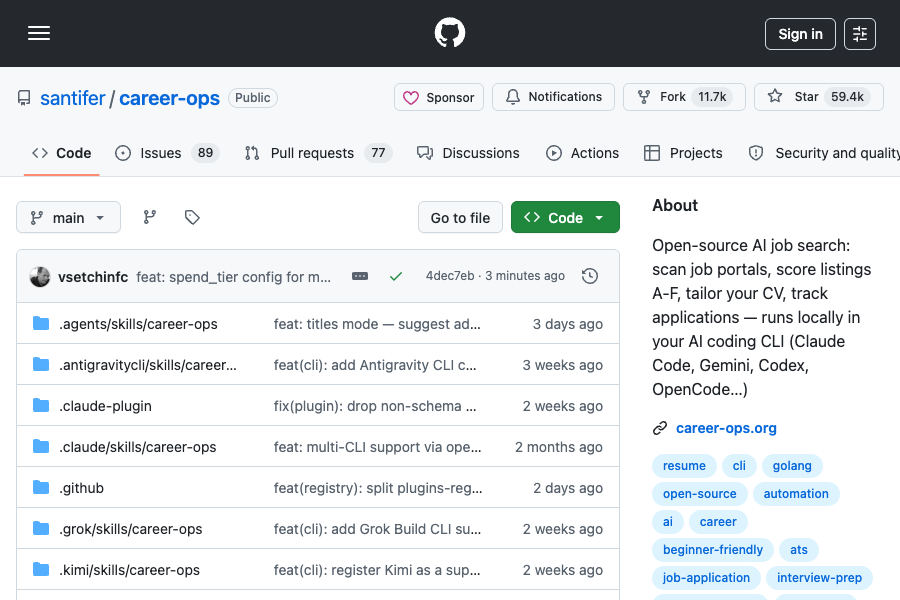Open .antigravitycli/skills/career... folder
This screenshot has height=600, width=900.
point(148,365)
